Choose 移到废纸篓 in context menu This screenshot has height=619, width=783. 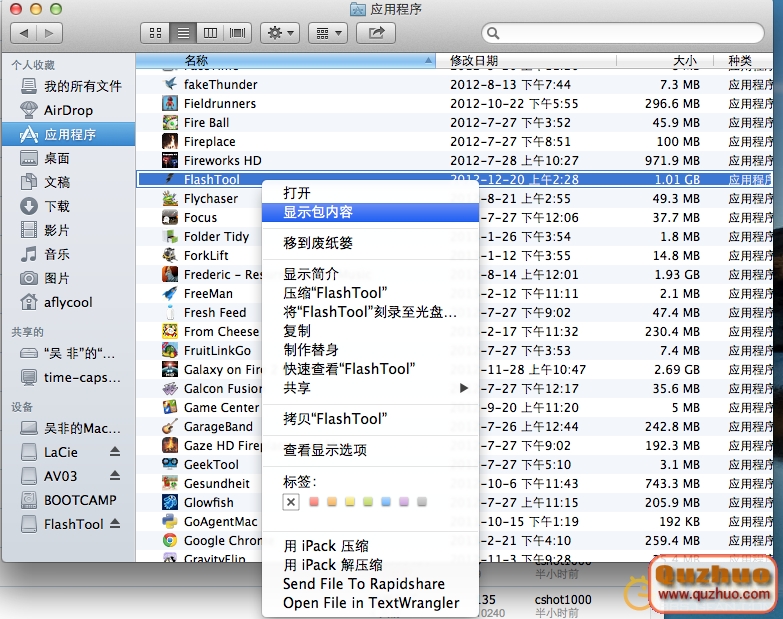pyautogui.click(x=370, y=243)
